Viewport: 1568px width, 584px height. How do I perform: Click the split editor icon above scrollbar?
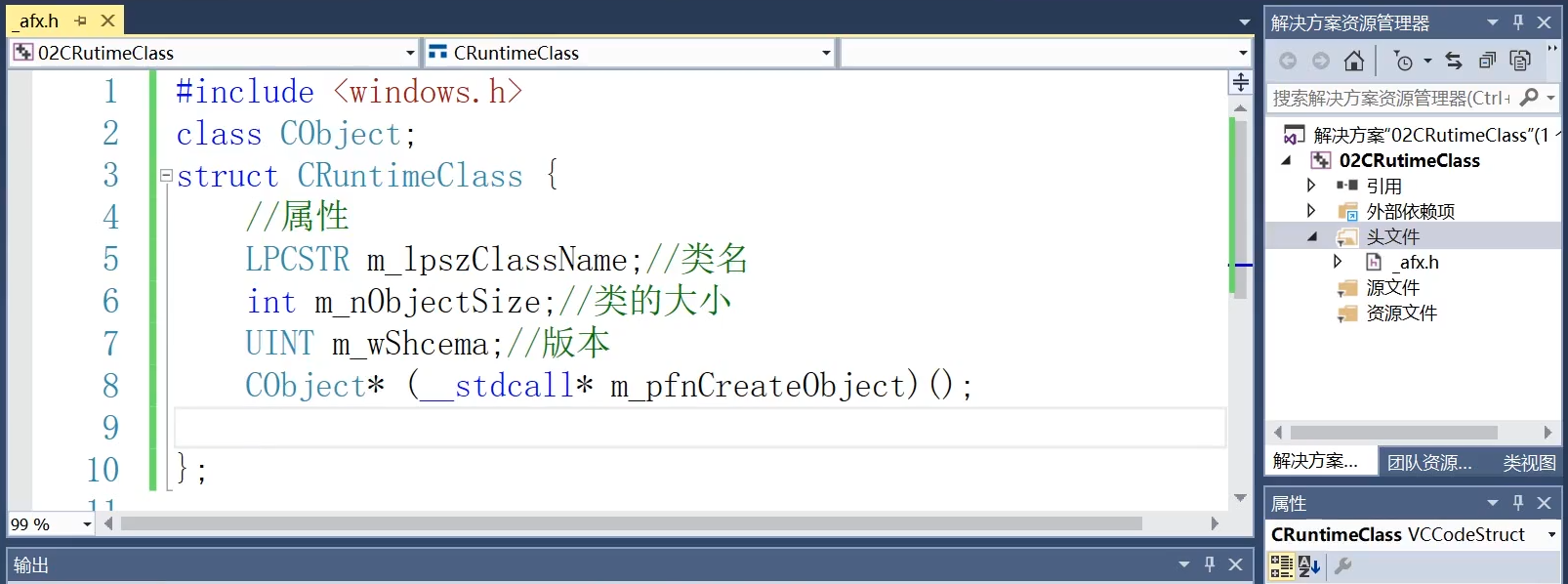click(x=1240, y=82)
